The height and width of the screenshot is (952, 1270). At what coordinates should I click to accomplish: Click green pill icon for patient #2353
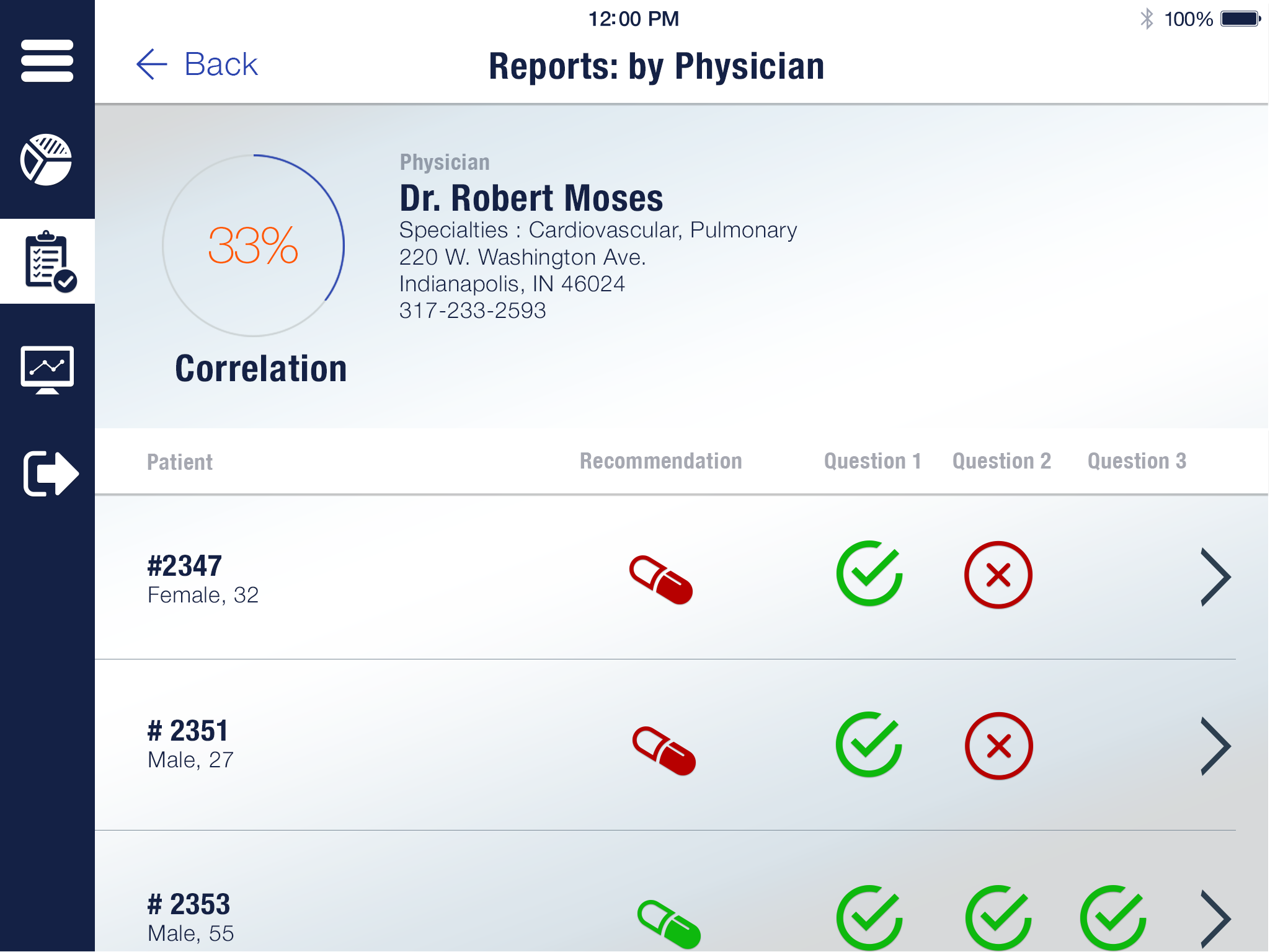[668, 923]
